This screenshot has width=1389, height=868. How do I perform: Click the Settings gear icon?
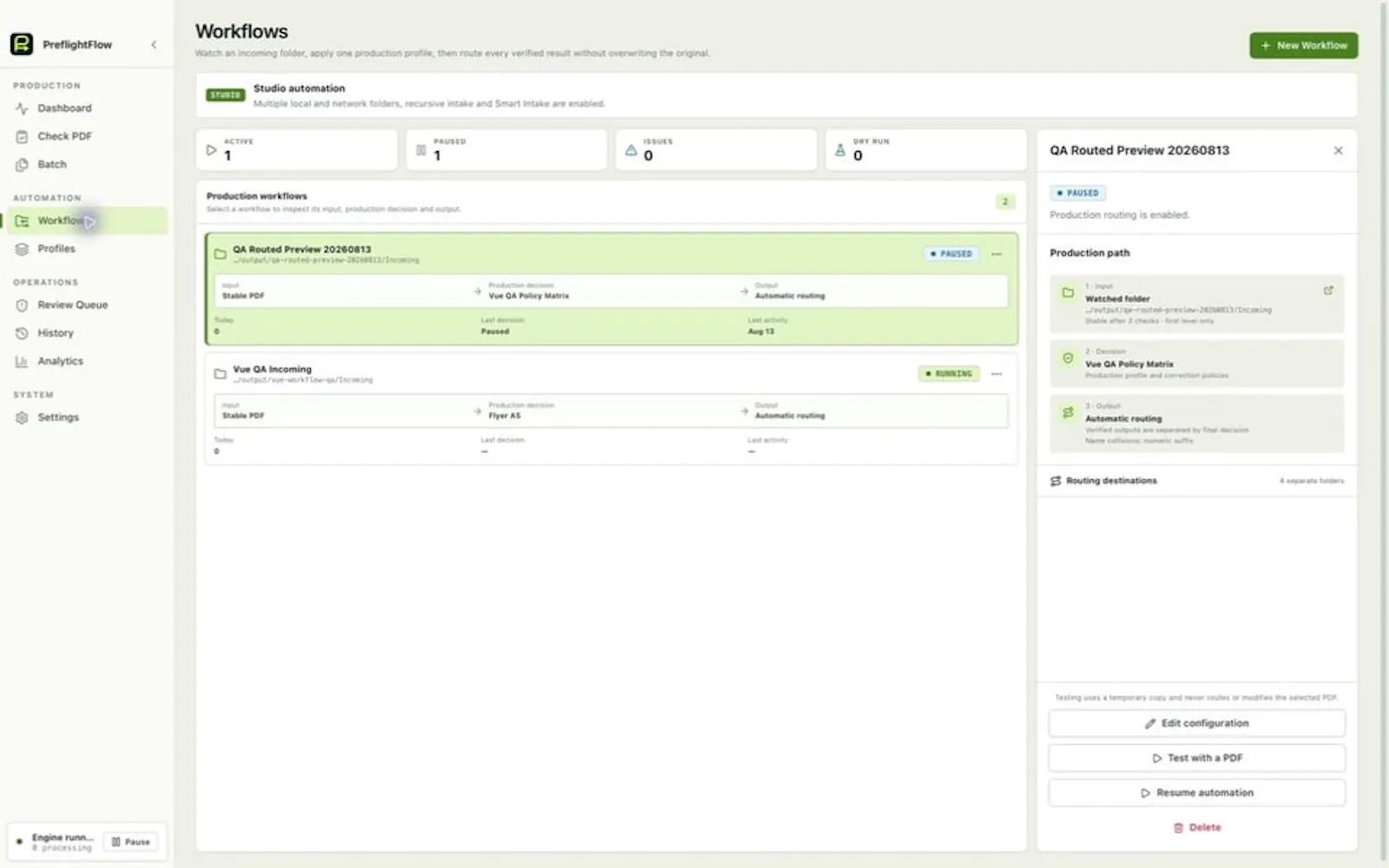pos(22,418)
